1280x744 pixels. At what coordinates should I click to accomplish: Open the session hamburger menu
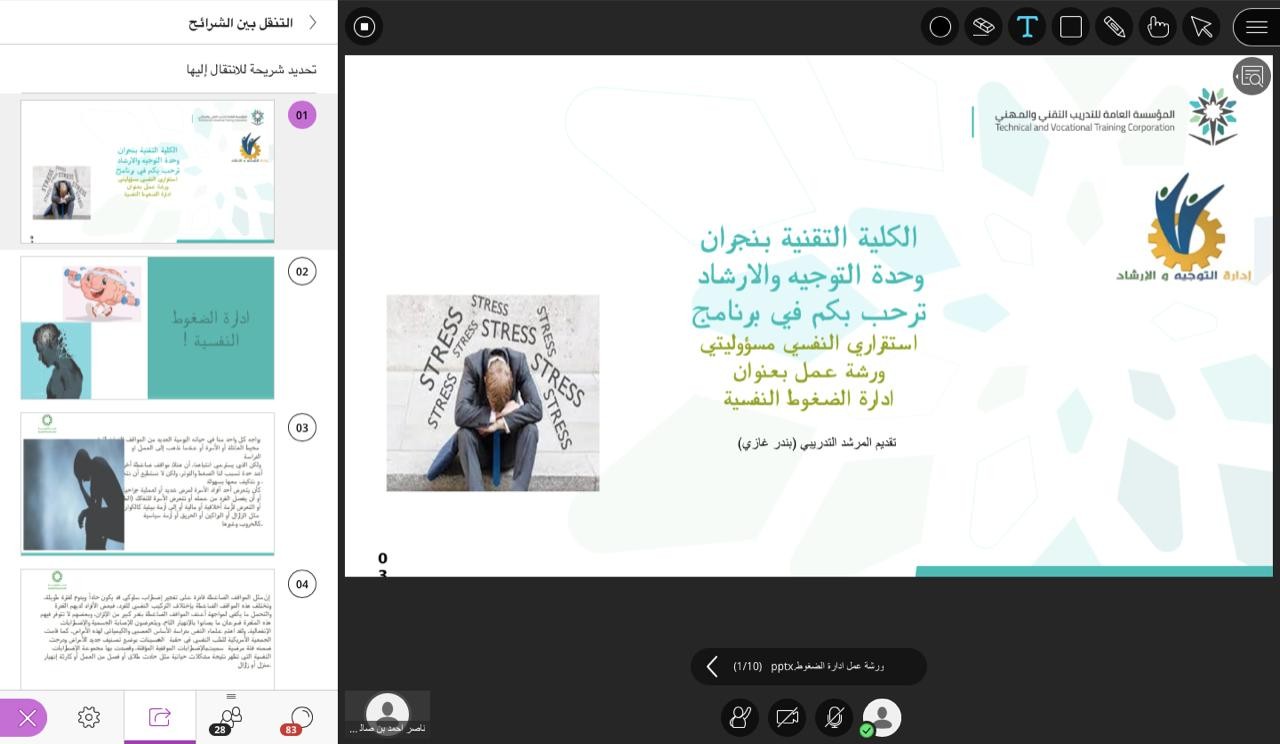[x=1256, y=27]
